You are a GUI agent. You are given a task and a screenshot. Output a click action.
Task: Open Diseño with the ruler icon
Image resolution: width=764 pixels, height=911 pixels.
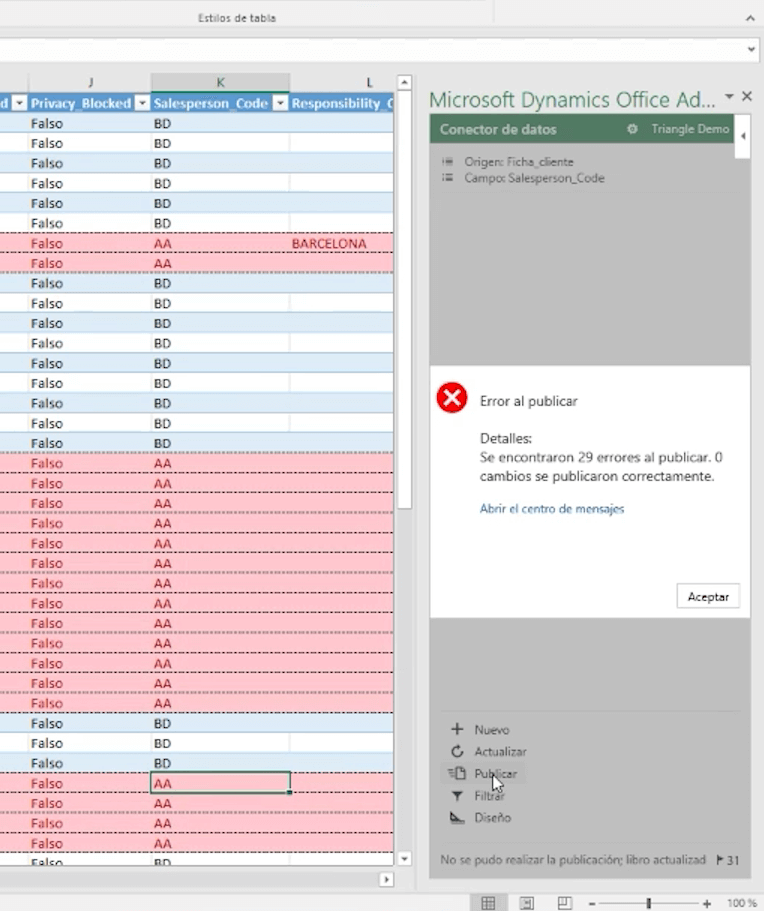(x=457, y=817)
